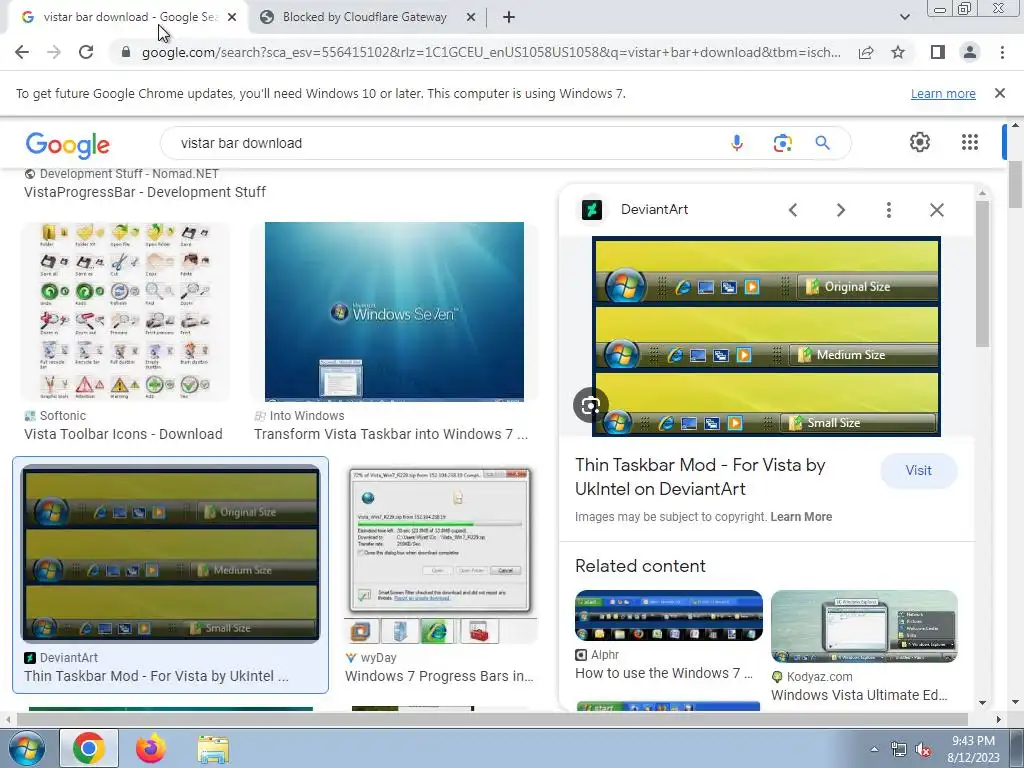Screen dimensions: 1024x768
Task: Expand the tab search dropdown
Action: [904, 17]
